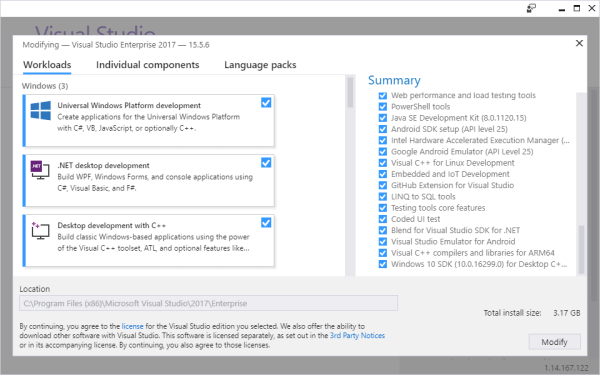
Task: Click the Modify button
Action: click(554, 342)
